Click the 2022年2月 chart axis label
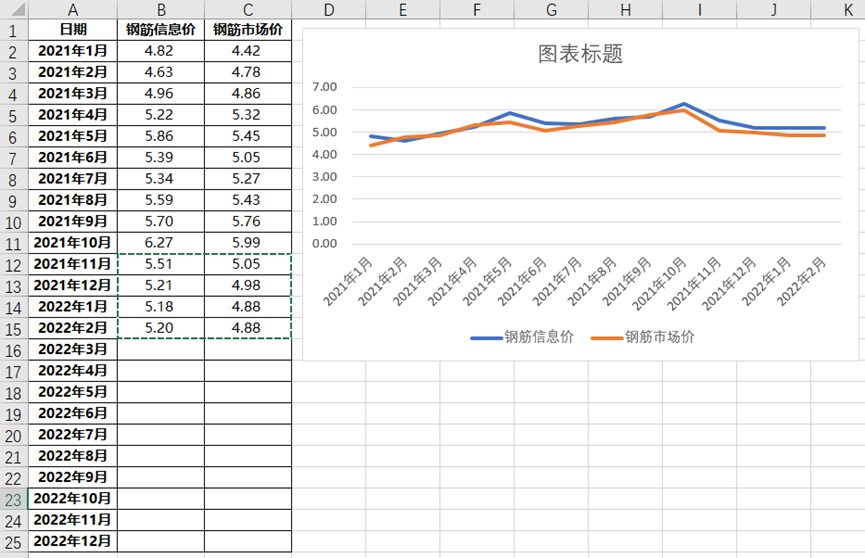This screenshot has height=558, width=865. tap(801, 281)
